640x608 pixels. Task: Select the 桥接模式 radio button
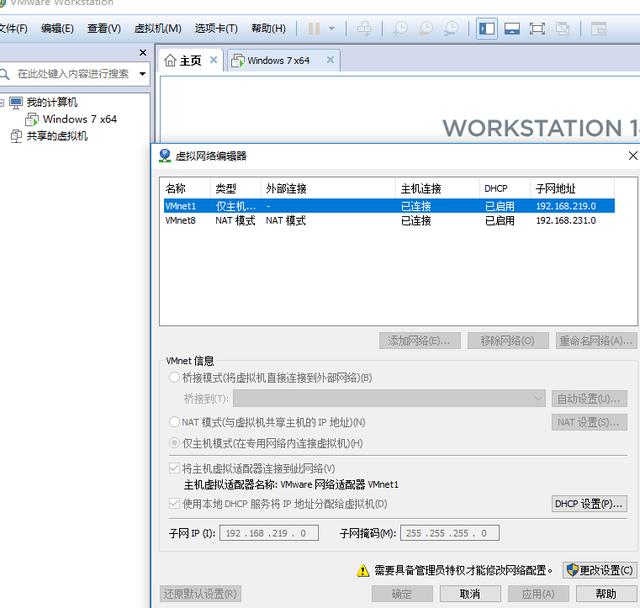(174, 377)
